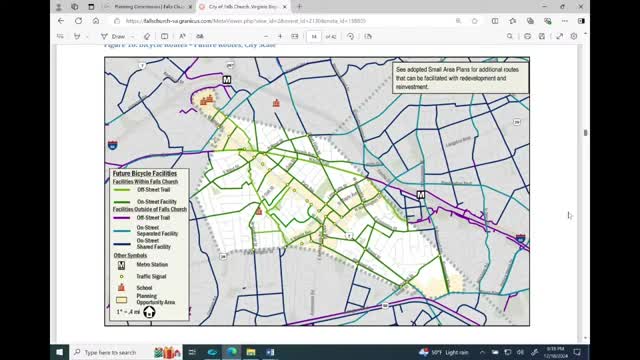Search within the PDF document

(510, 36)
